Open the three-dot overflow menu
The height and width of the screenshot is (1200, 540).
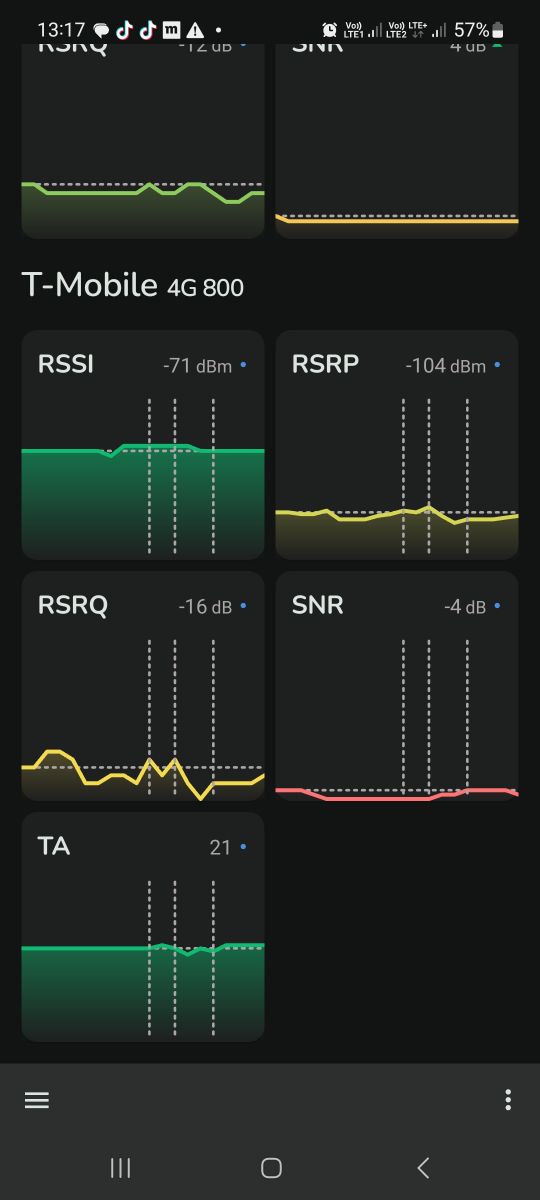(508, 1100)
